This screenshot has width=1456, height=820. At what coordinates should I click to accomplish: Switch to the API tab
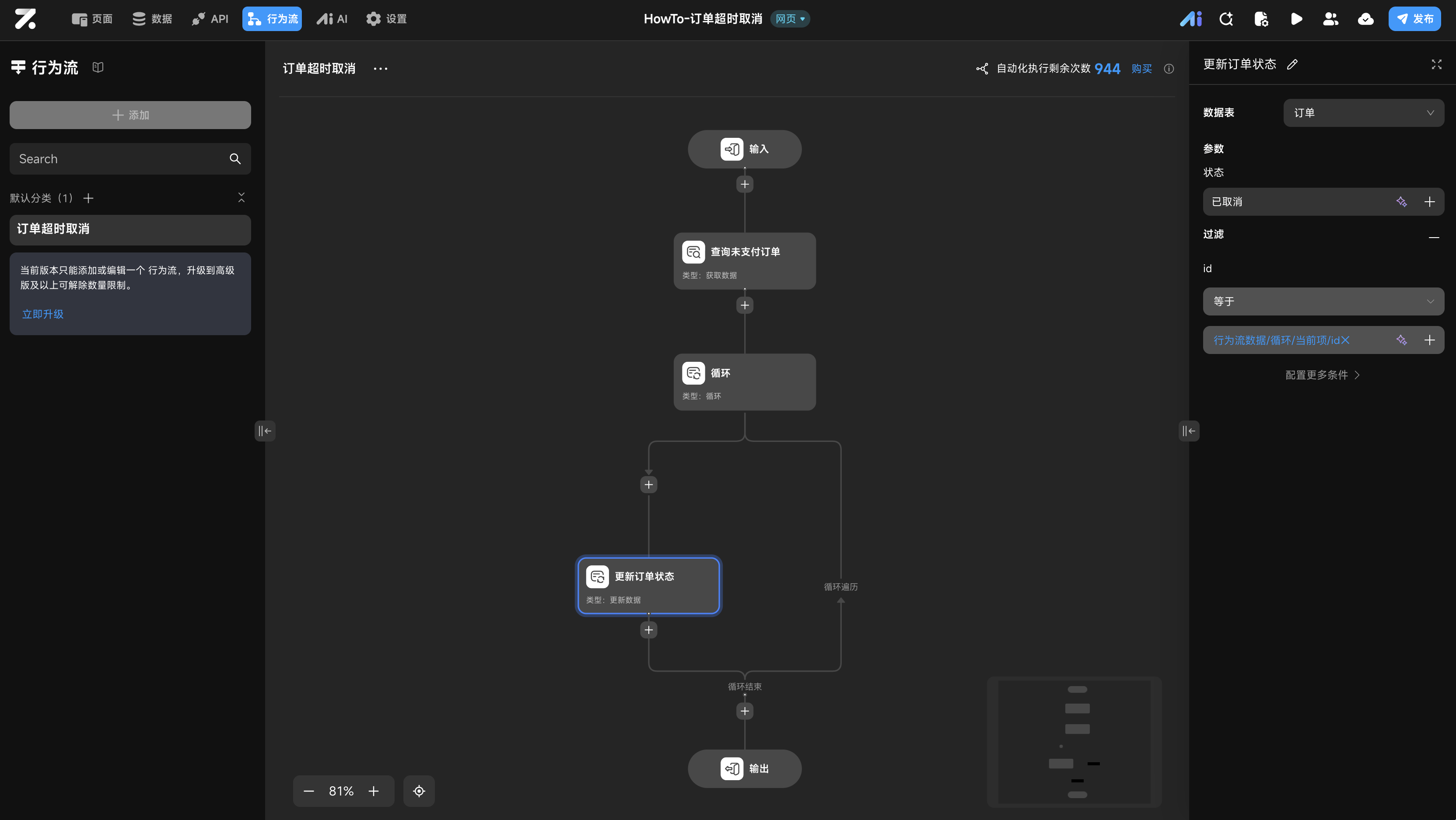[210, 19]
